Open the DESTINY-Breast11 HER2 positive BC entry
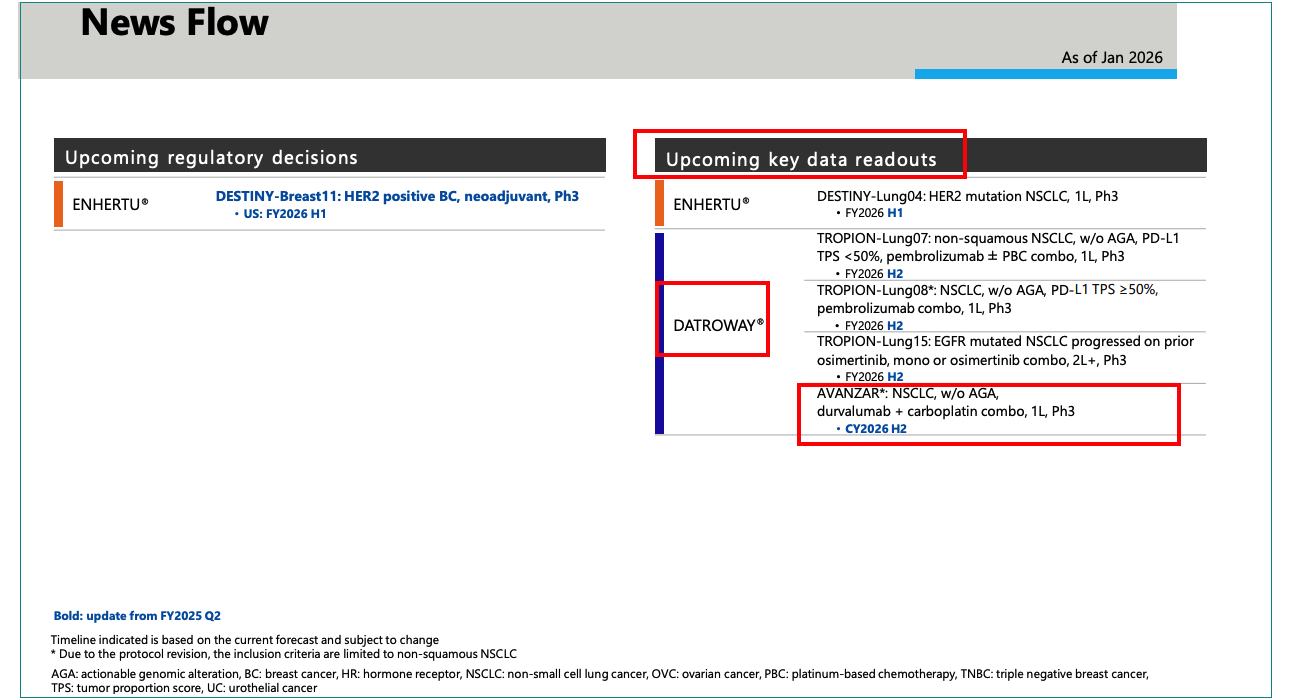1300x700 pixels. [397, 196]
